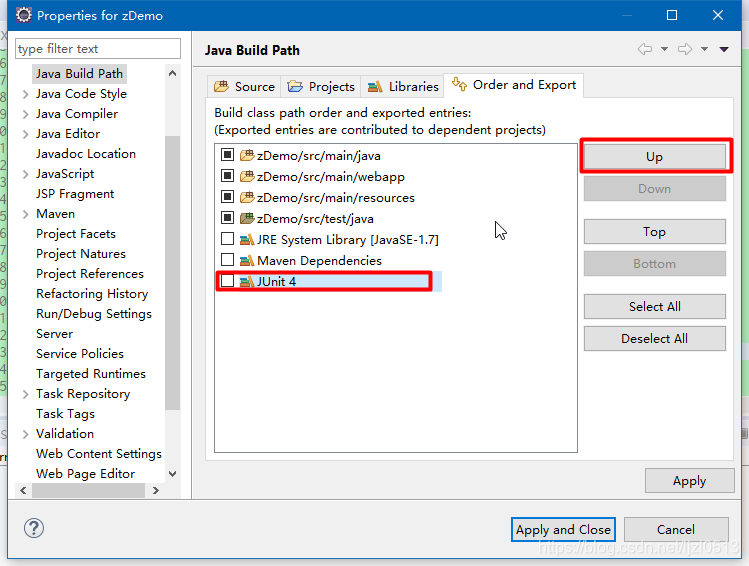
Task: Switch to the Projects tab
Action: (321, 86)
